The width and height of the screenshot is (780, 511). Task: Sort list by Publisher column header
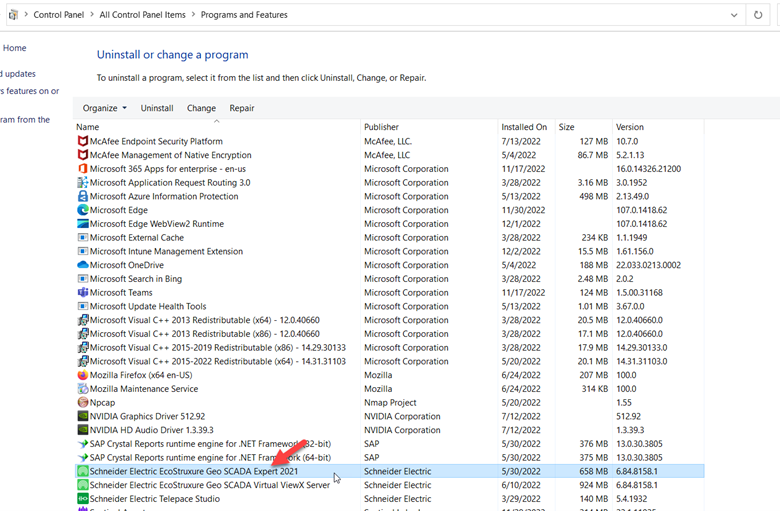coord(429,127)
